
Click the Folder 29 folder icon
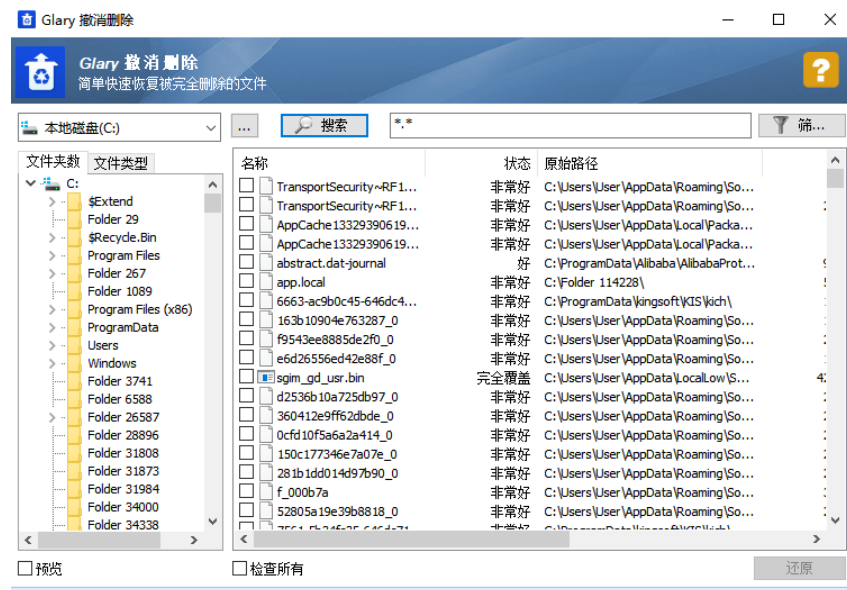[74, 219]
